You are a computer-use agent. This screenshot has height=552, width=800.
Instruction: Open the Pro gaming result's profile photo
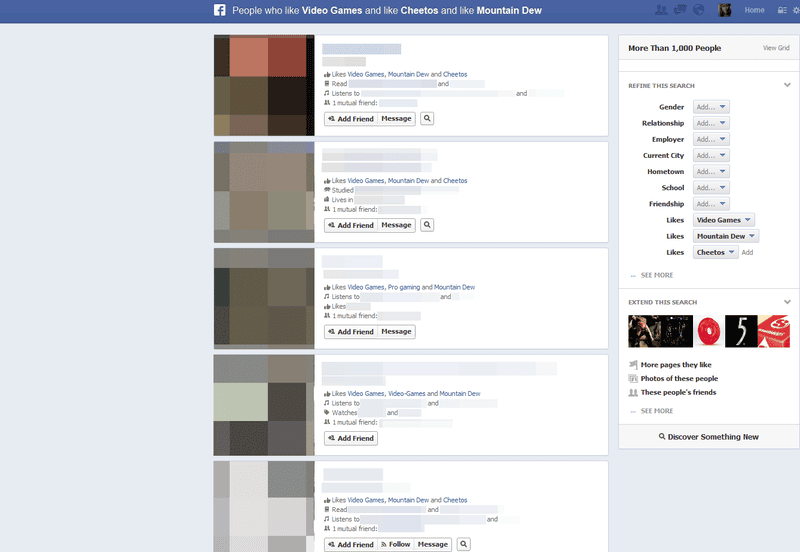[x=264, y=298]
